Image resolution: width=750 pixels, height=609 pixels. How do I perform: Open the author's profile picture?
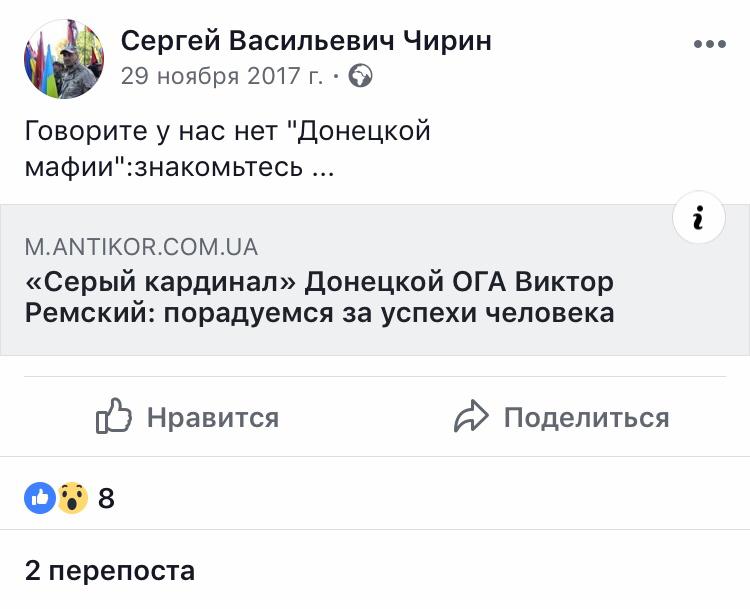tap(64, 59)
